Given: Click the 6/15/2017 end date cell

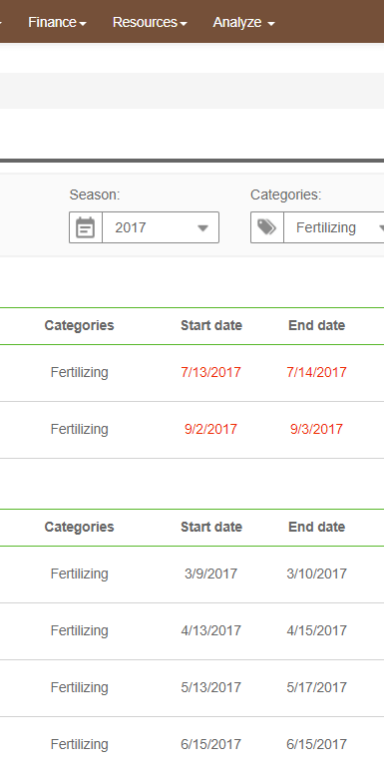Looking at the screenshot, I should click(316, 744).
